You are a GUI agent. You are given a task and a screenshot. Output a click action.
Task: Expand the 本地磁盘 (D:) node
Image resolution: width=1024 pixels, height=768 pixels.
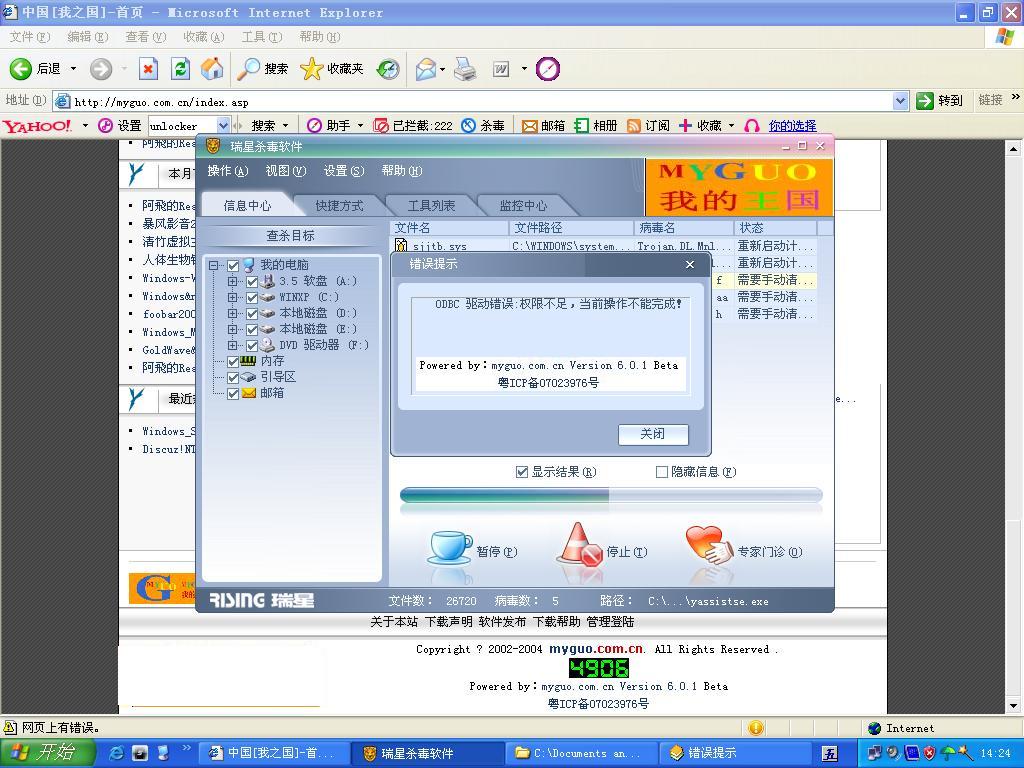[232, 313]
